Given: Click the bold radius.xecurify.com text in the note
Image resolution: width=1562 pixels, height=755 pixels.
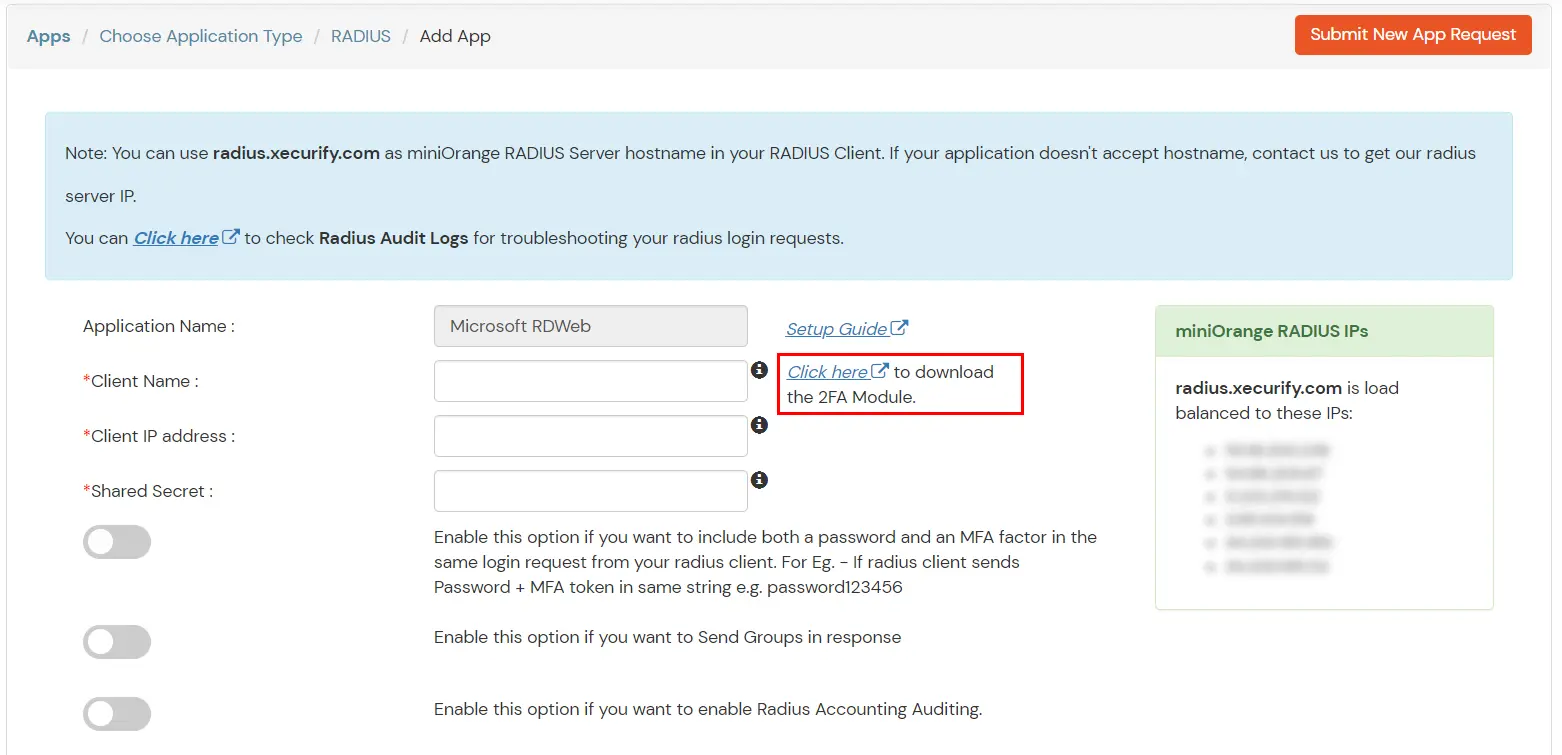Looking at the screenshot, I should [x=296, y=153].
